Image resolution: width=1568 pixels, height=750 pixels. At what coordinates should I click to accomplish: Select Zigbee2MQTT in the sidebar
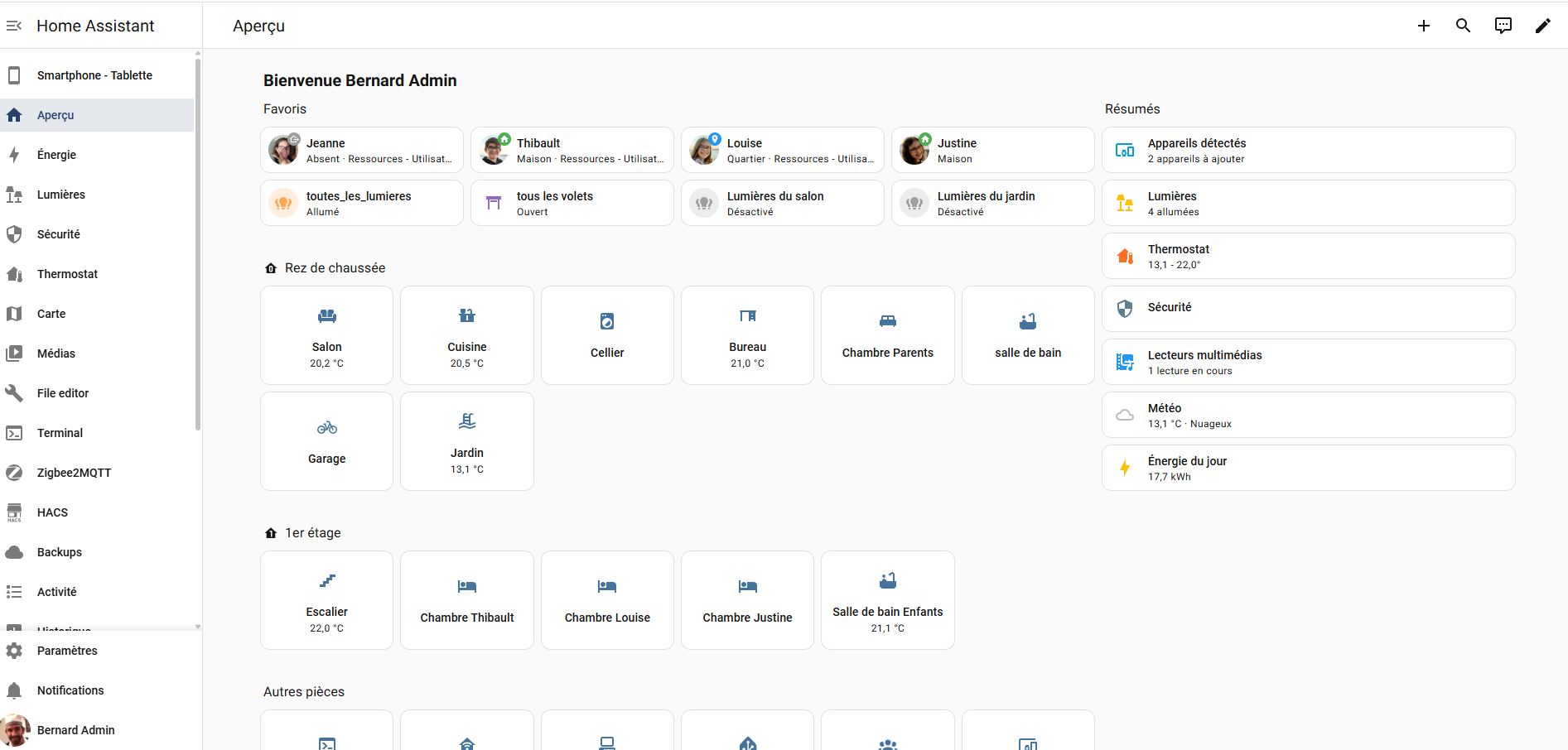[74, 473]
